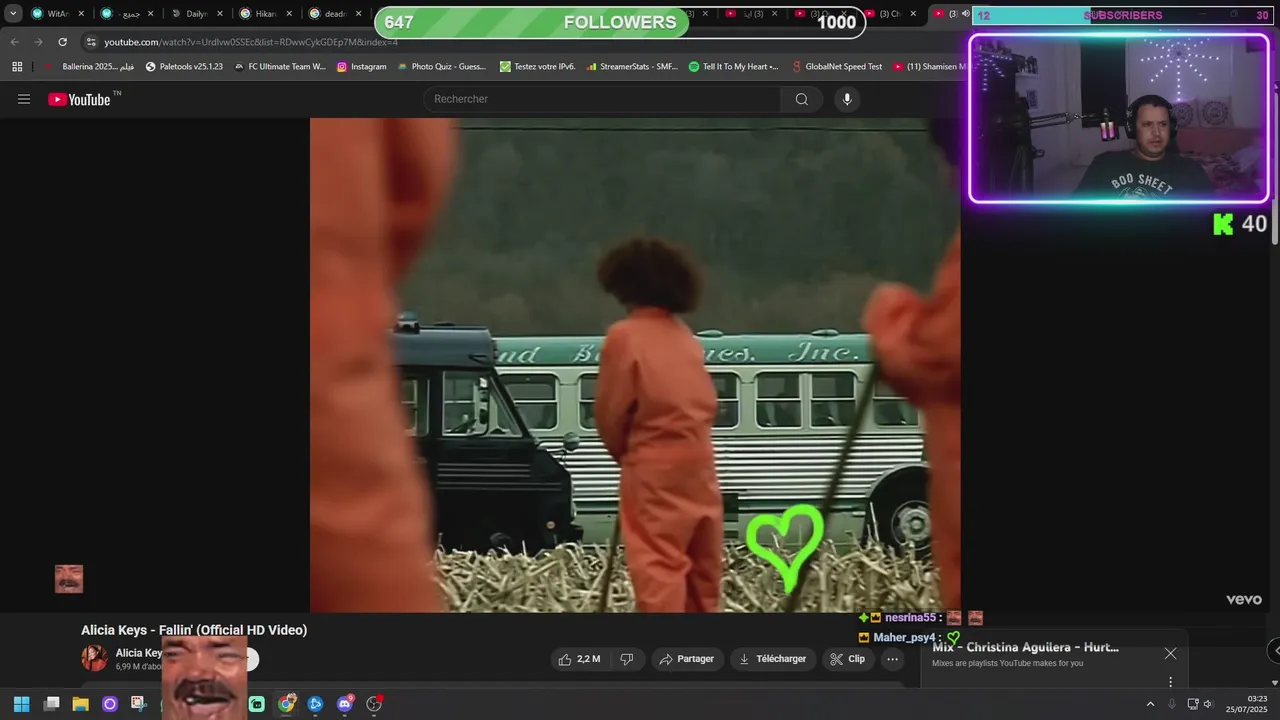Screen dimensions: 1280x720
Task: Close the Mix Christina Aguilera playlist panel
Action: pyautogui.click(x=1170, y=653)
